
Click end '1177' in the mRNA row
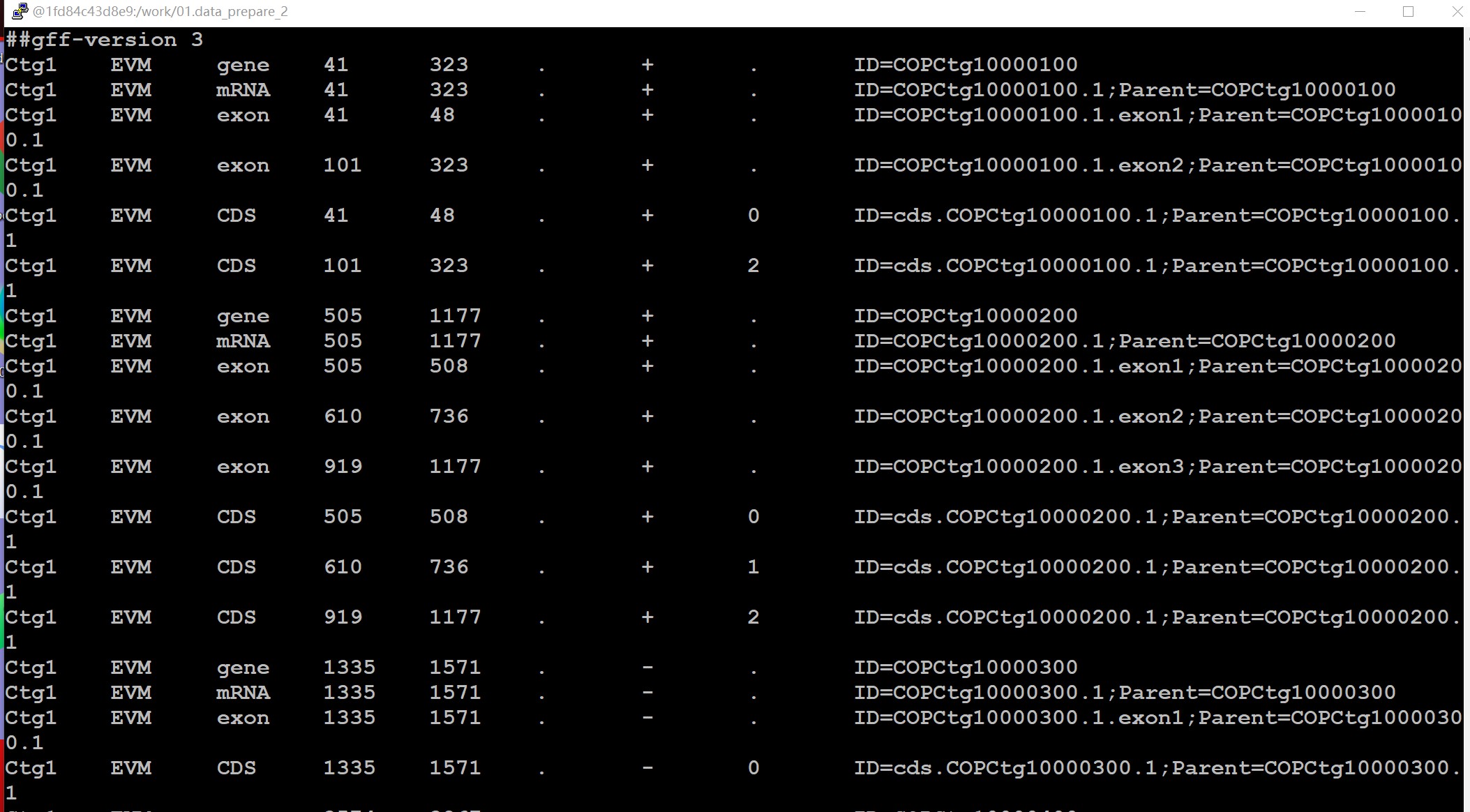[455, 341]
